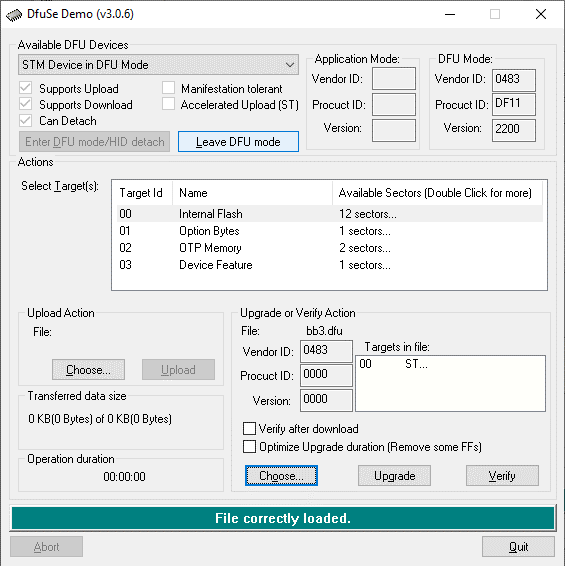This screenshot has height=566, width=565.
Task: Click Leave DFU mode button
Action: pos(238,142)
